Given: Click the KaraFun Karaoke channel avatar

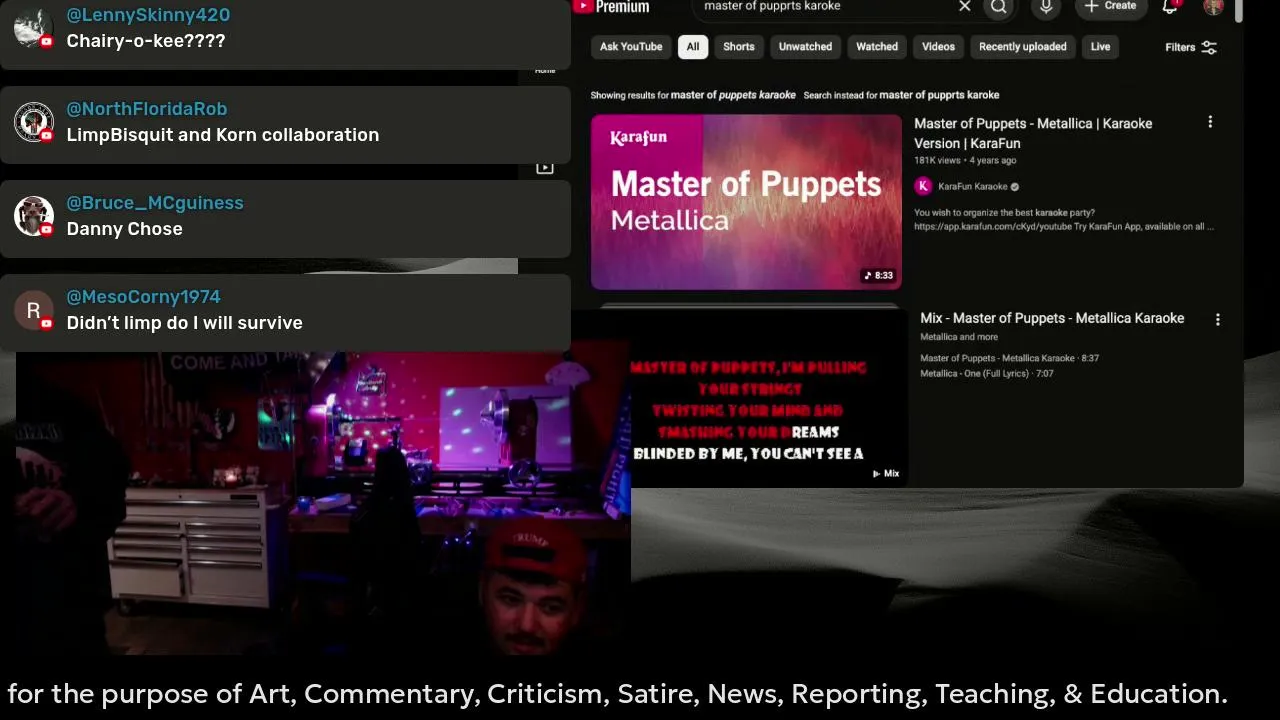Looking at the screenshot, I should click(x=923, y=186).
